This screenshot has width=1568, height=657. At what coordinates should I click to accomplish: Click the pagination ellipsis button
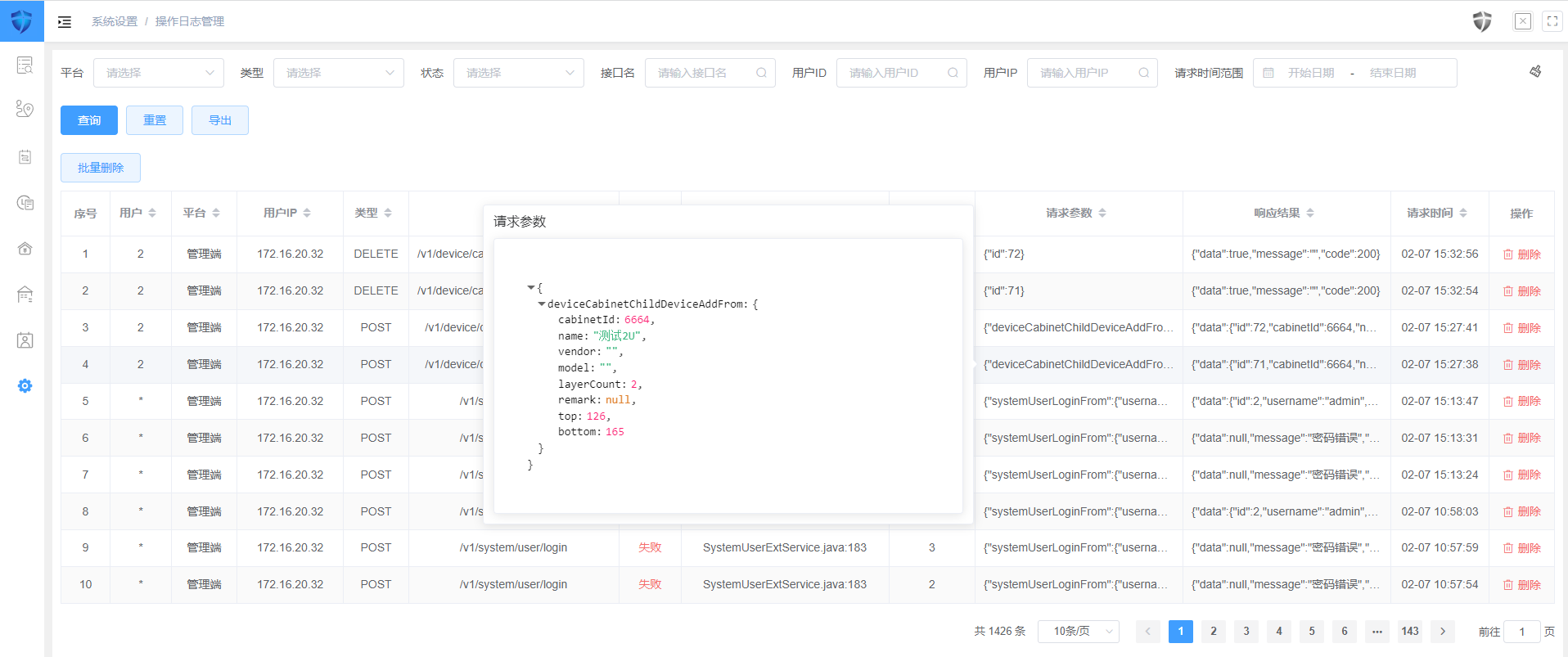(1377, 631)
